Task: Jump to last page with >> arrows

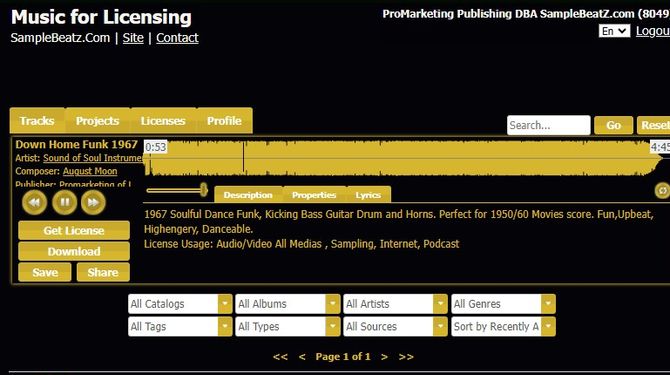Action: point(406,357)
